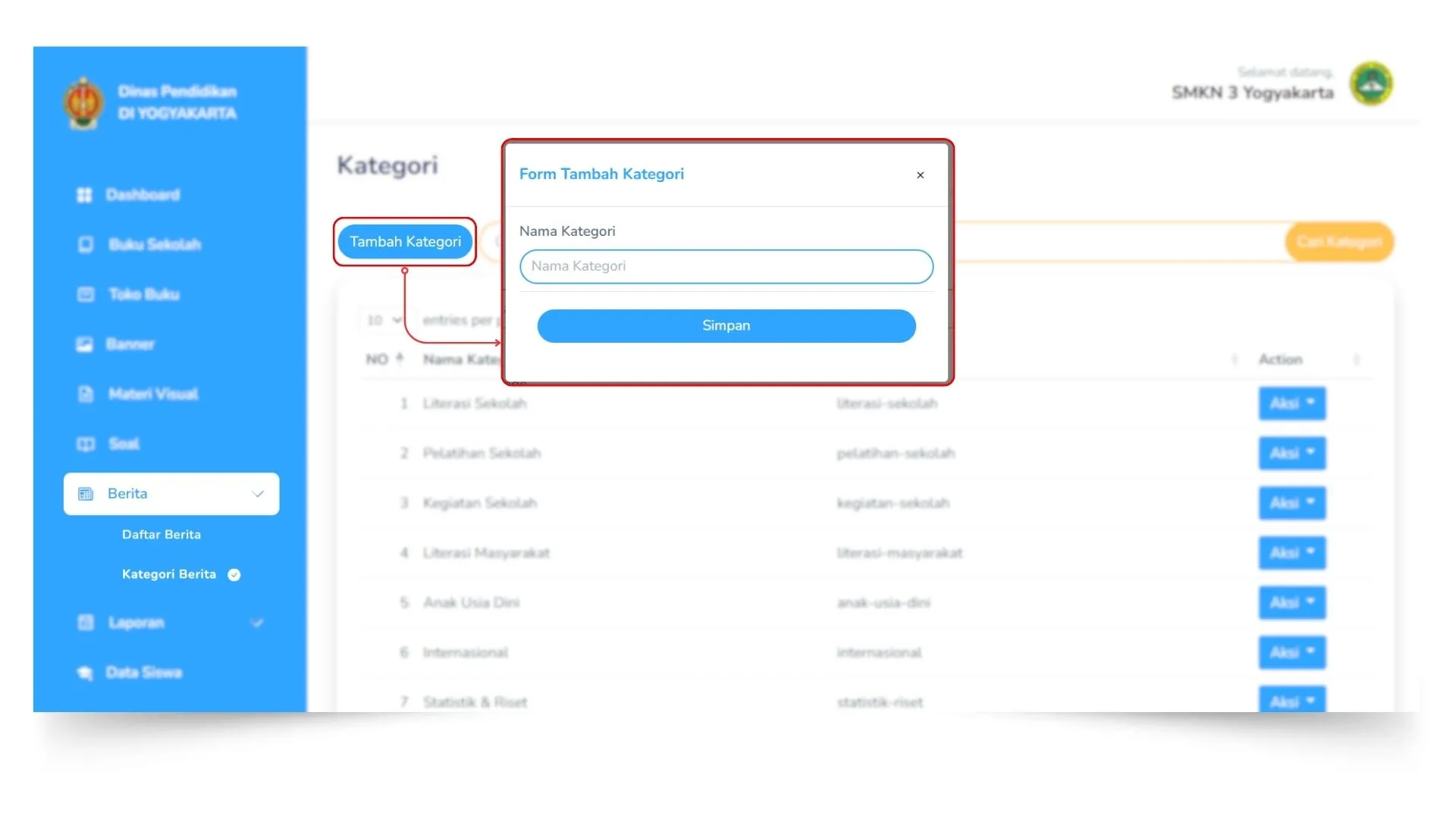1456x819 pixels.
Task: Focus the Nama Kategori text field
Action: [x=726, y=266]
